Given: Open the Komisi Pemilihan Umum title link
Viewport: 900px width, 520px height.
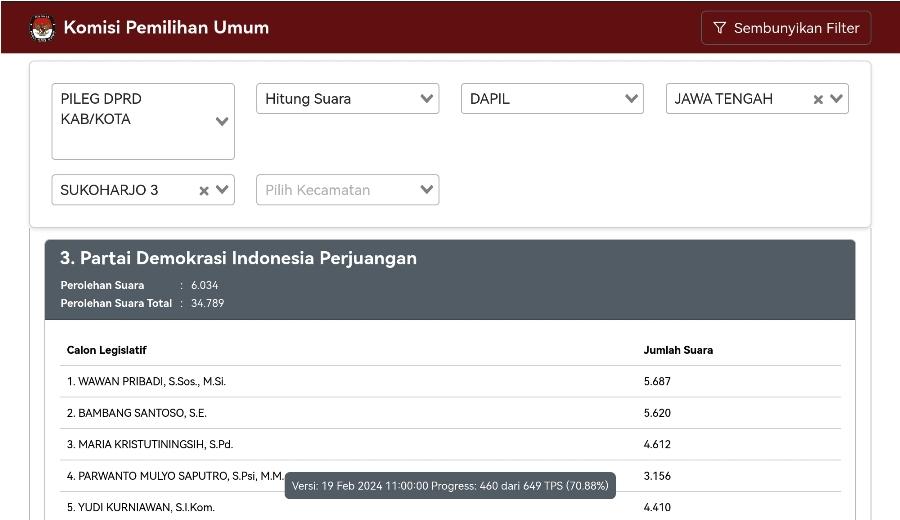Looking at the screenshot, I should coord(166,28).
